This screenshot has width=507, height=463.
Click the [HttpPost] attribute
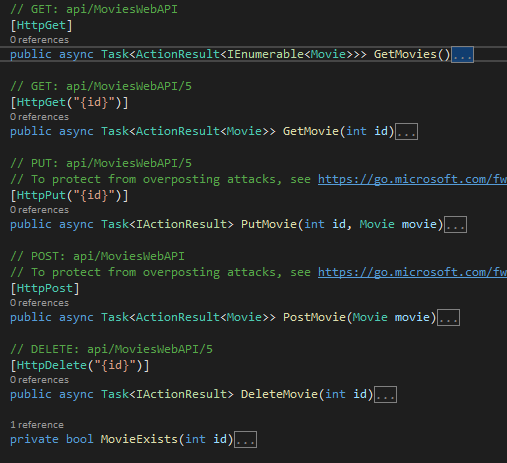(x=45, y=289)
